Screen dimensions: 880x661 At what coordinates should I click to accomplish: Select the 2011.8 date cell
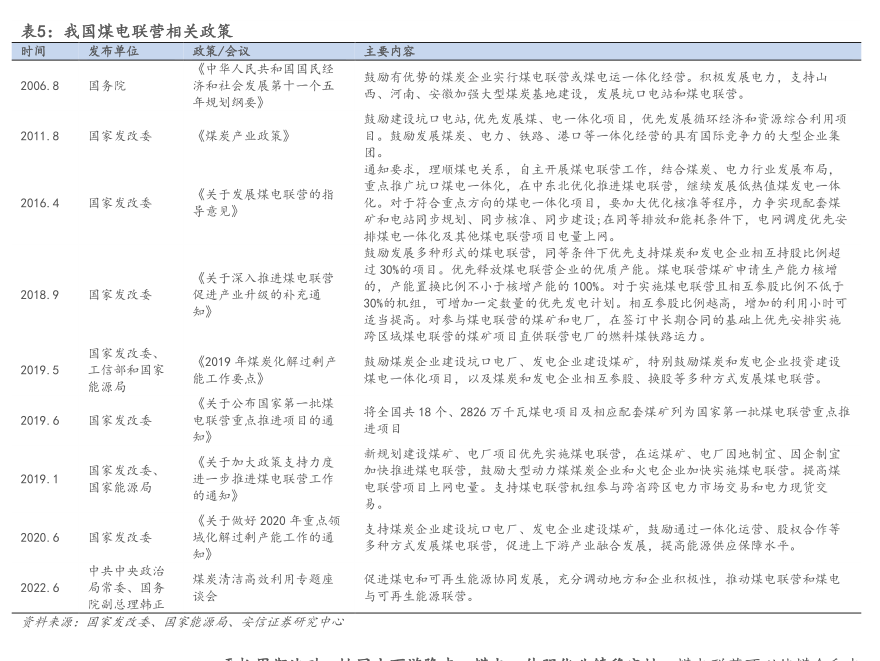coord(40,135)
